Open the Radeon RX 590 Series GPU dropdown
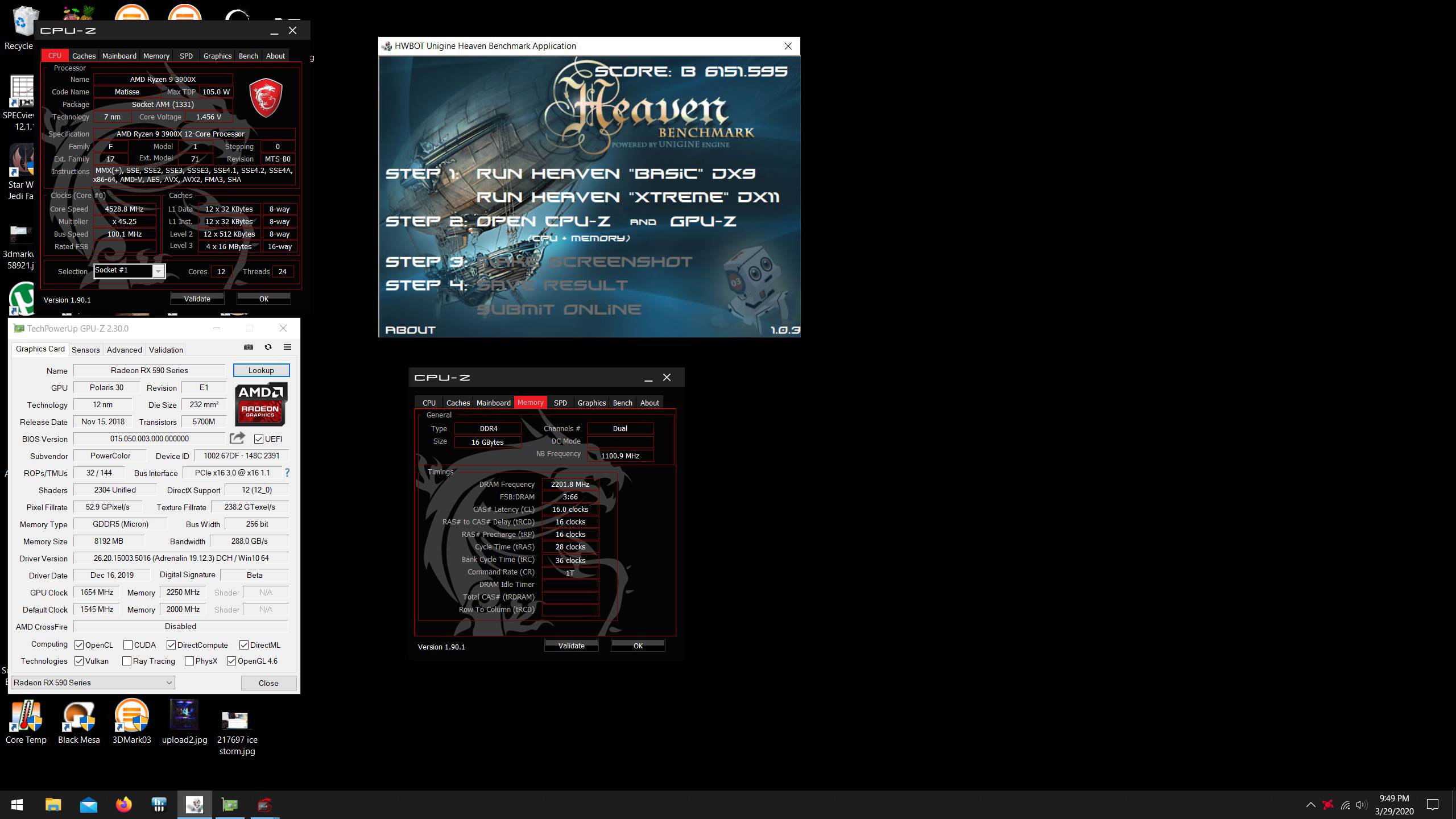Screen dimensions: 1456x819 pyautogui.click(x=93, y=682)
